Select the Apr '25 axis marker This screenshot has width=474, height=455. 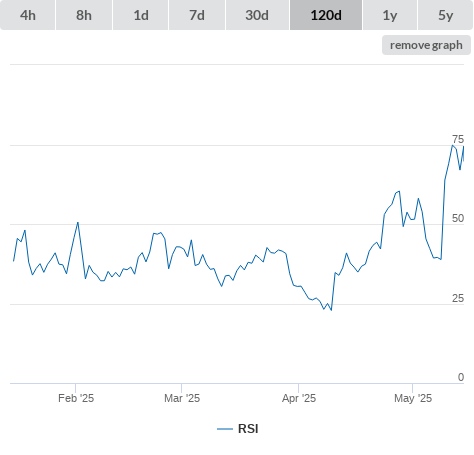pyautogui.click(x=299, y=398)
